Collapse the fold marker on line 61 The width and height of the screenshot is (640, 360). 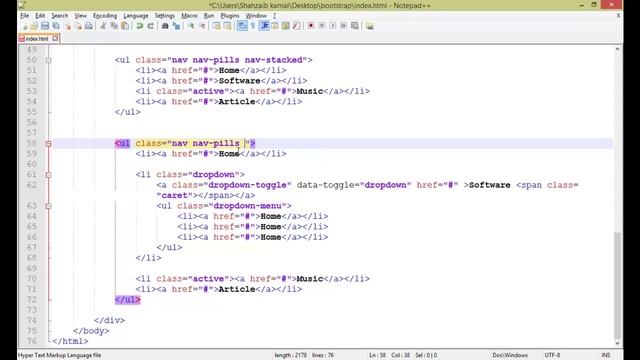(48, 175)
